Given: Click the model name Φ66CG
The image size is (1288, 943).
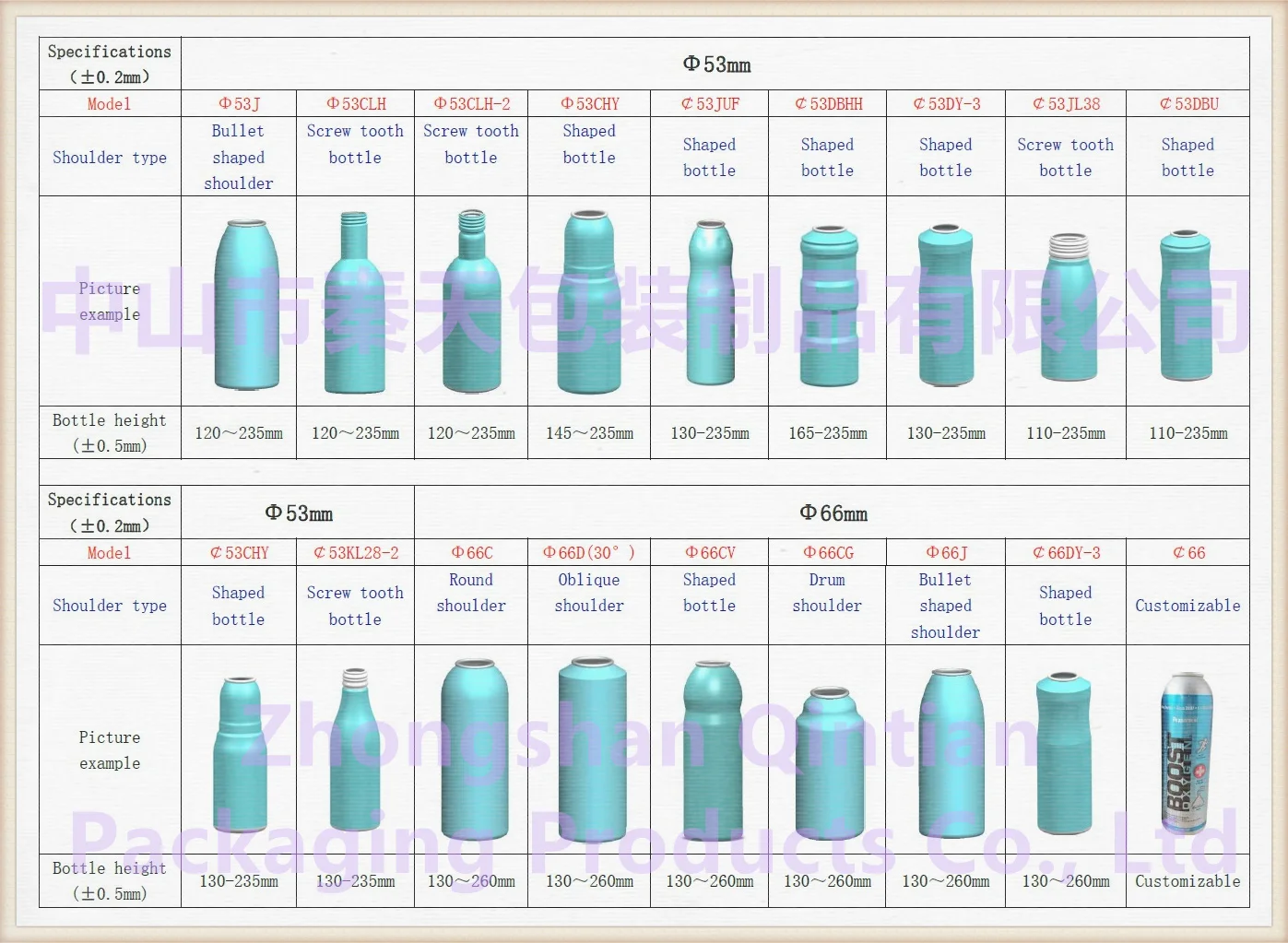Looking at the screenshot, I should (828, 553).
